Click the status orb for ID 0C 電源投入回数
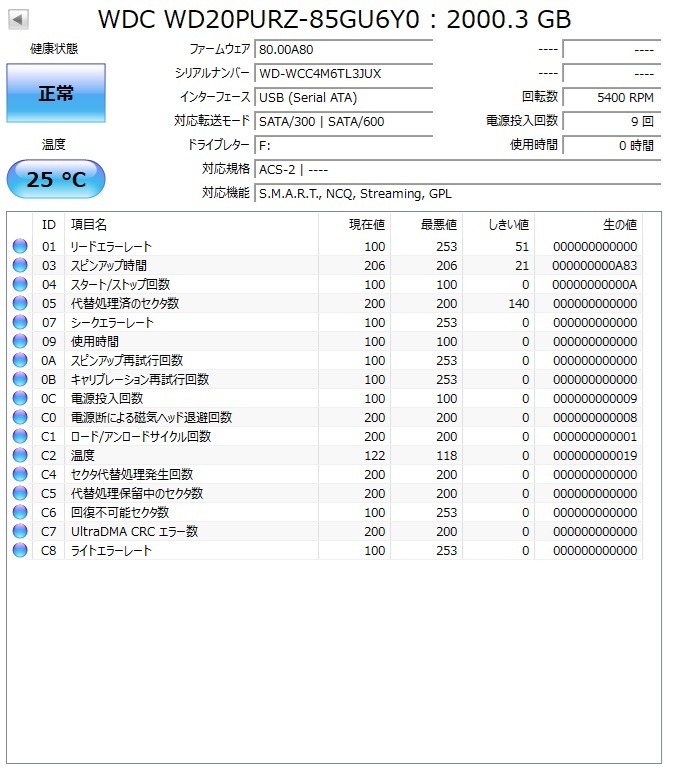The height and width of the screenshot is (775, 674). click(x=20, y=398)
